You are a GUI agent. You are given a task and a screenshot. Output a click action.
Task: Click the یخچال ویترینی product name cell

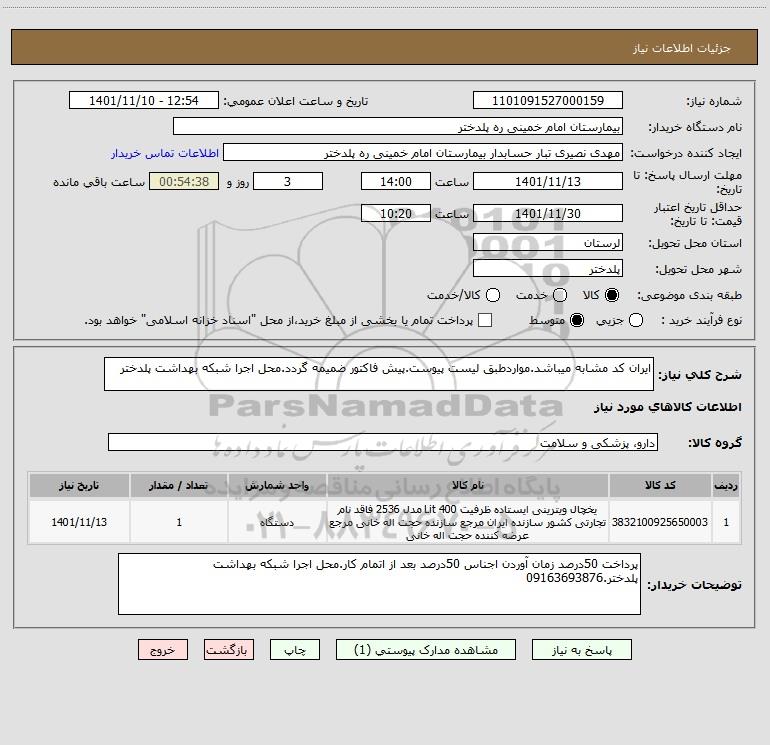tap(468, 522)
